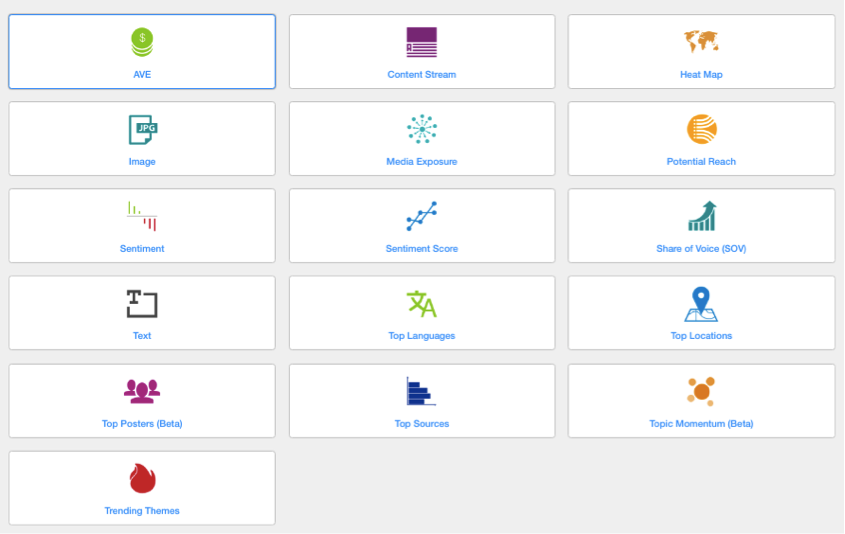Select the Text widget icon
Viewport: 845px width, 534px height.
coord(142,304)
